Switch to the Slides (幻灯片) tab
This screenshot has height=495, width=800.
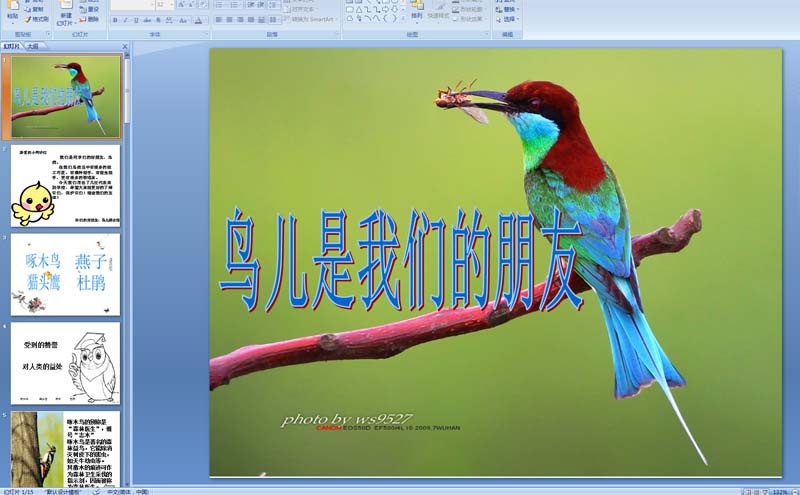[12, 46]
